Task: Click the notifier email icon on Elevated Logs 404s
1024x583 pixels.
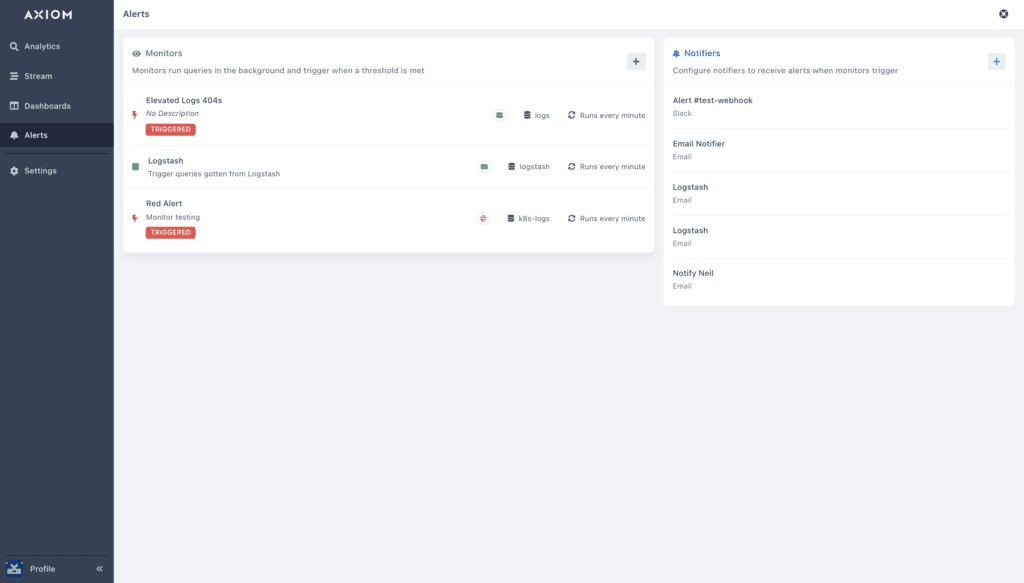Action: [x=499, y=115]
